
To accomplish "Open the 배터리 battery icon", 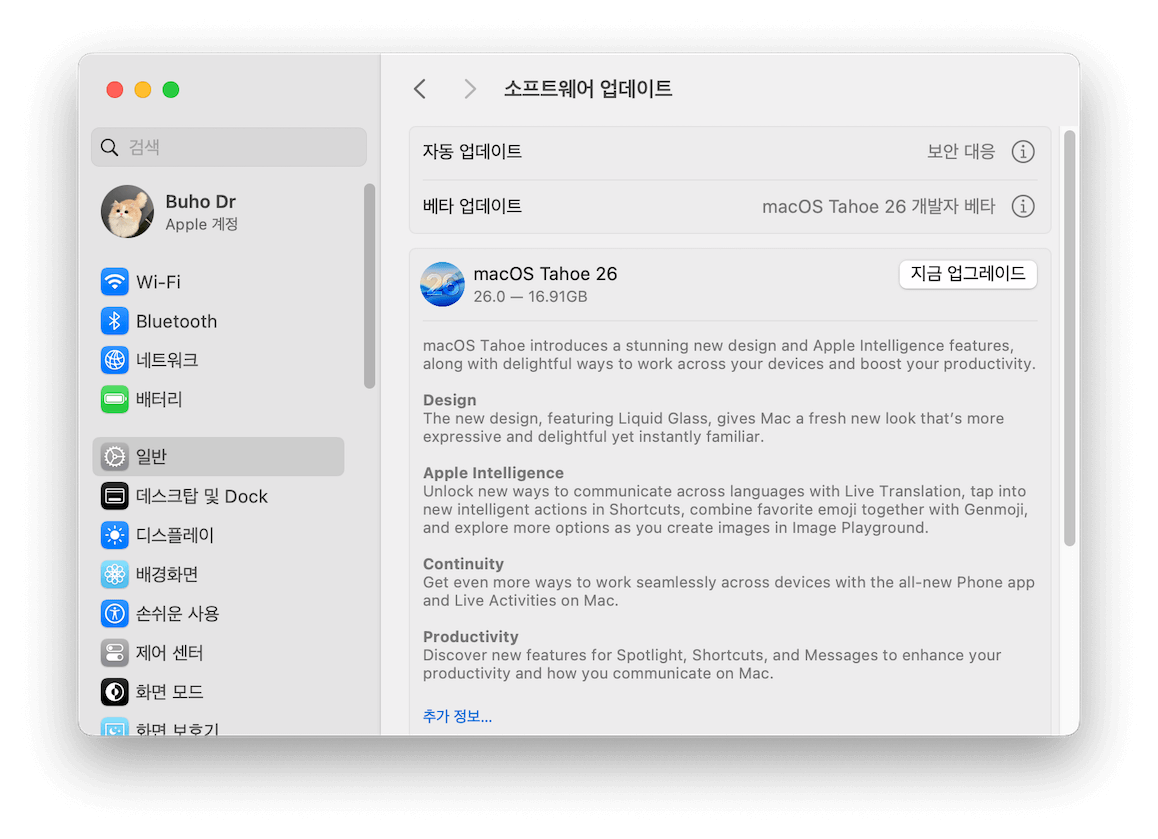I will coord(114,399).
